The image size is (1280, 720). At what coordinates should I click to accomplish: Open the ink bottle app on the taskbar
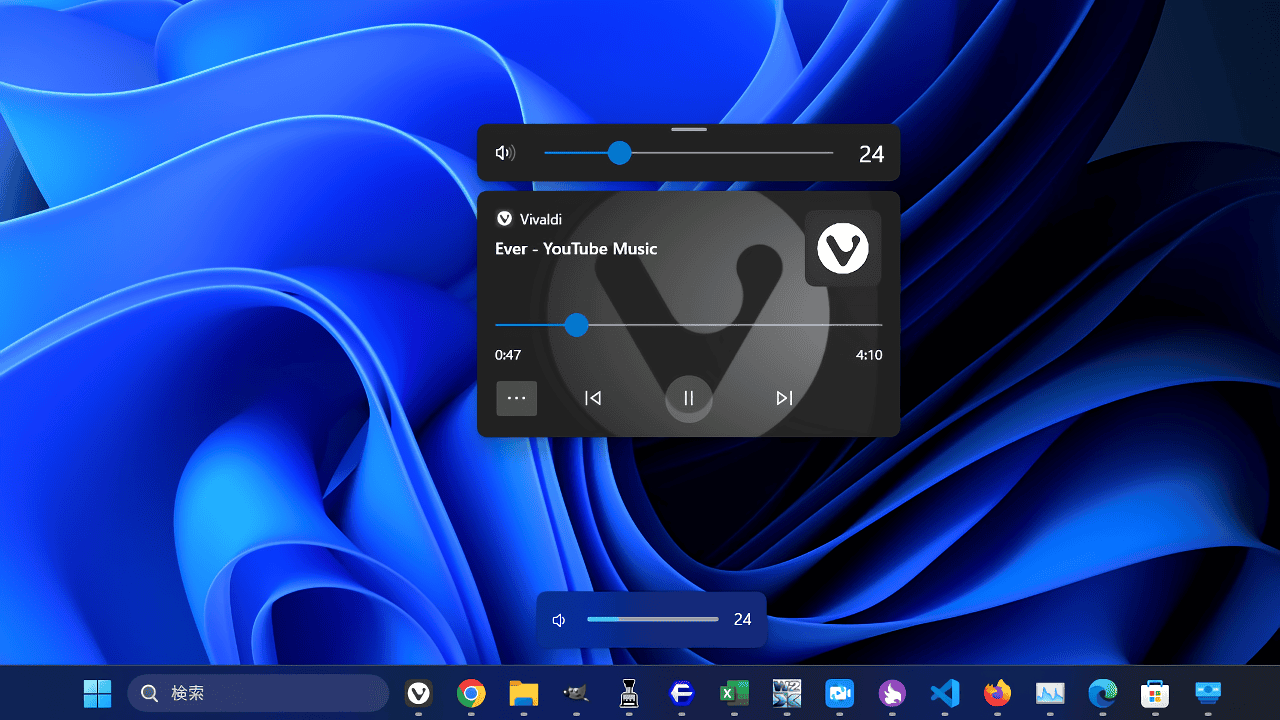pyautogui.click(x=629, y=693)
